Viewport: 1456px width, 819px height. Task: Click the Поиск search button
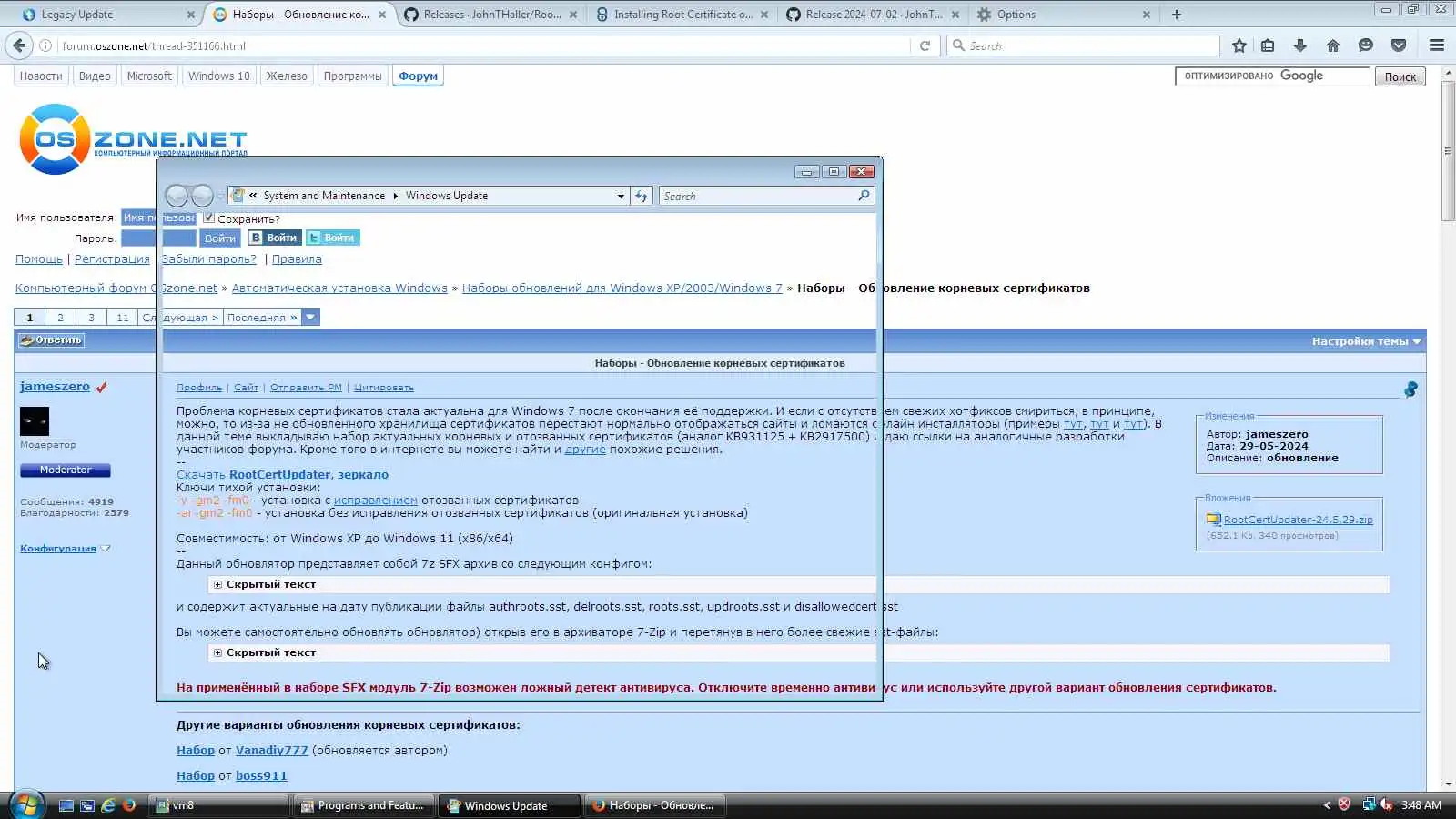(x=1400, y=77)
